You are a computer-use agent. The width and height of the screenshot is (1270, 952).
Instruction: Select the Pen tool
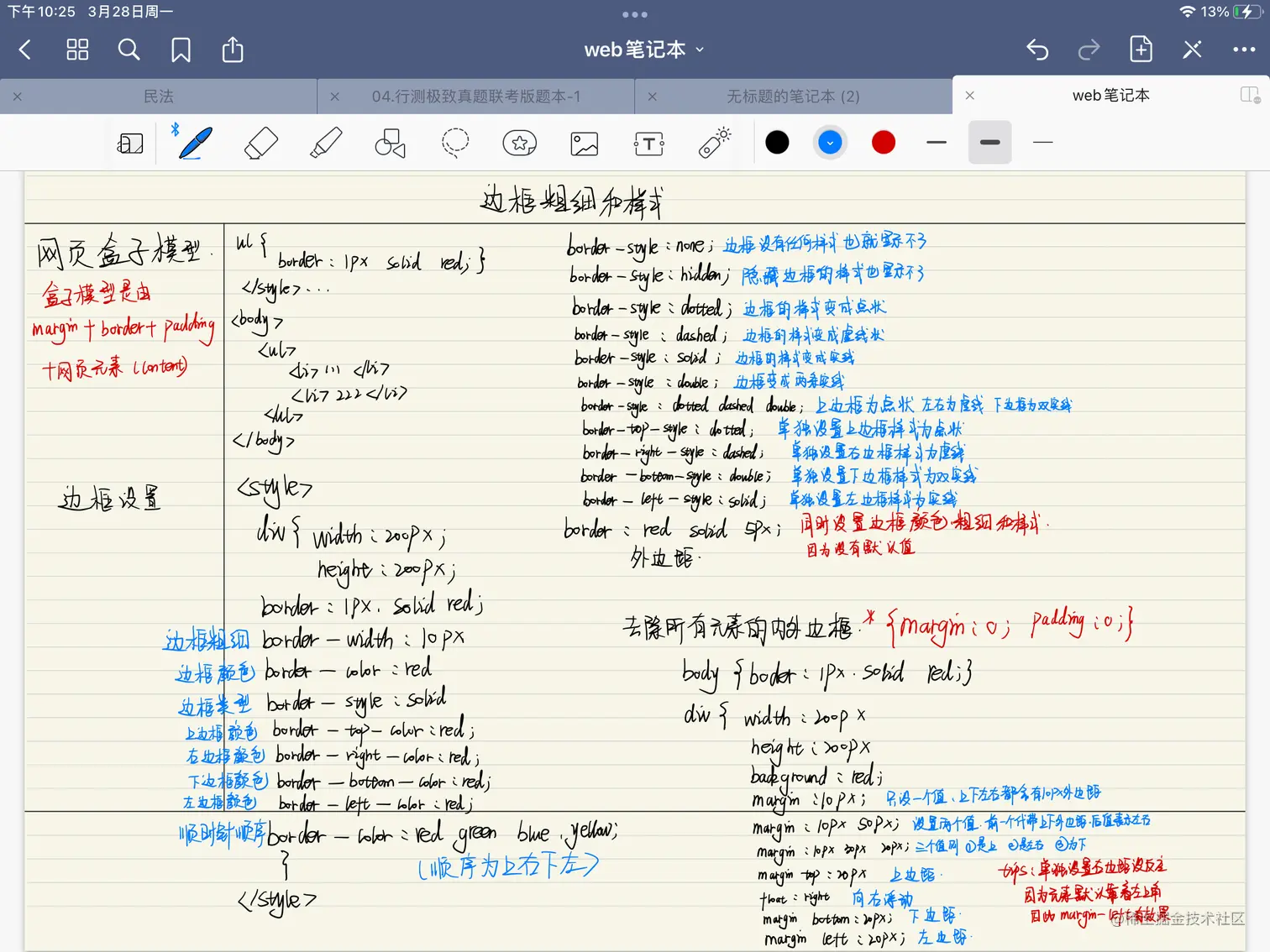pyautogui.click(x=195, y=143)
